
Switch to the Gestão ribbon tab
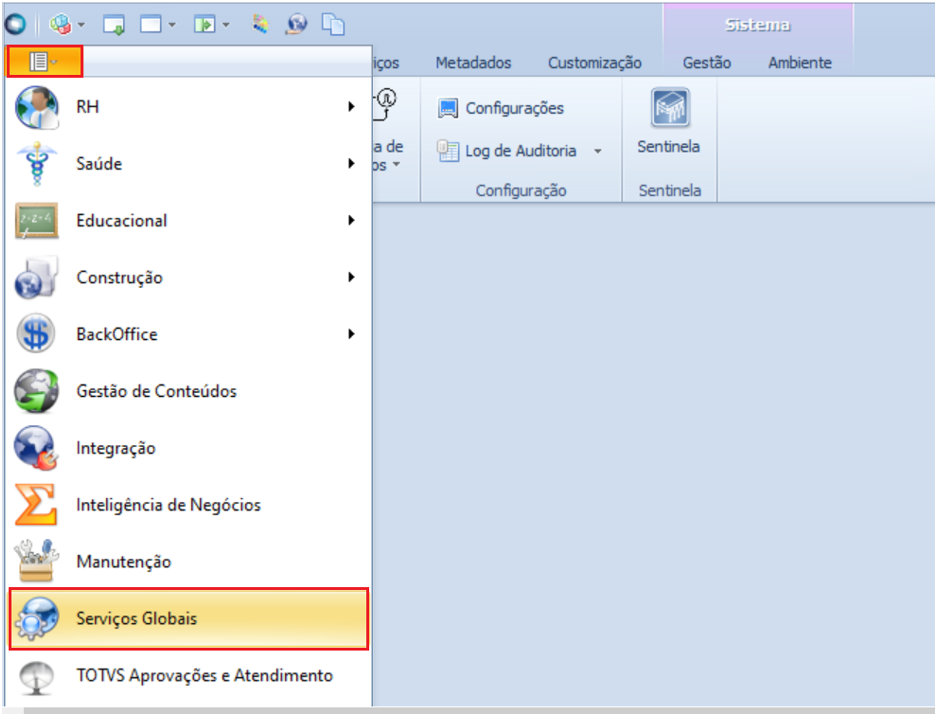(707, 63)
